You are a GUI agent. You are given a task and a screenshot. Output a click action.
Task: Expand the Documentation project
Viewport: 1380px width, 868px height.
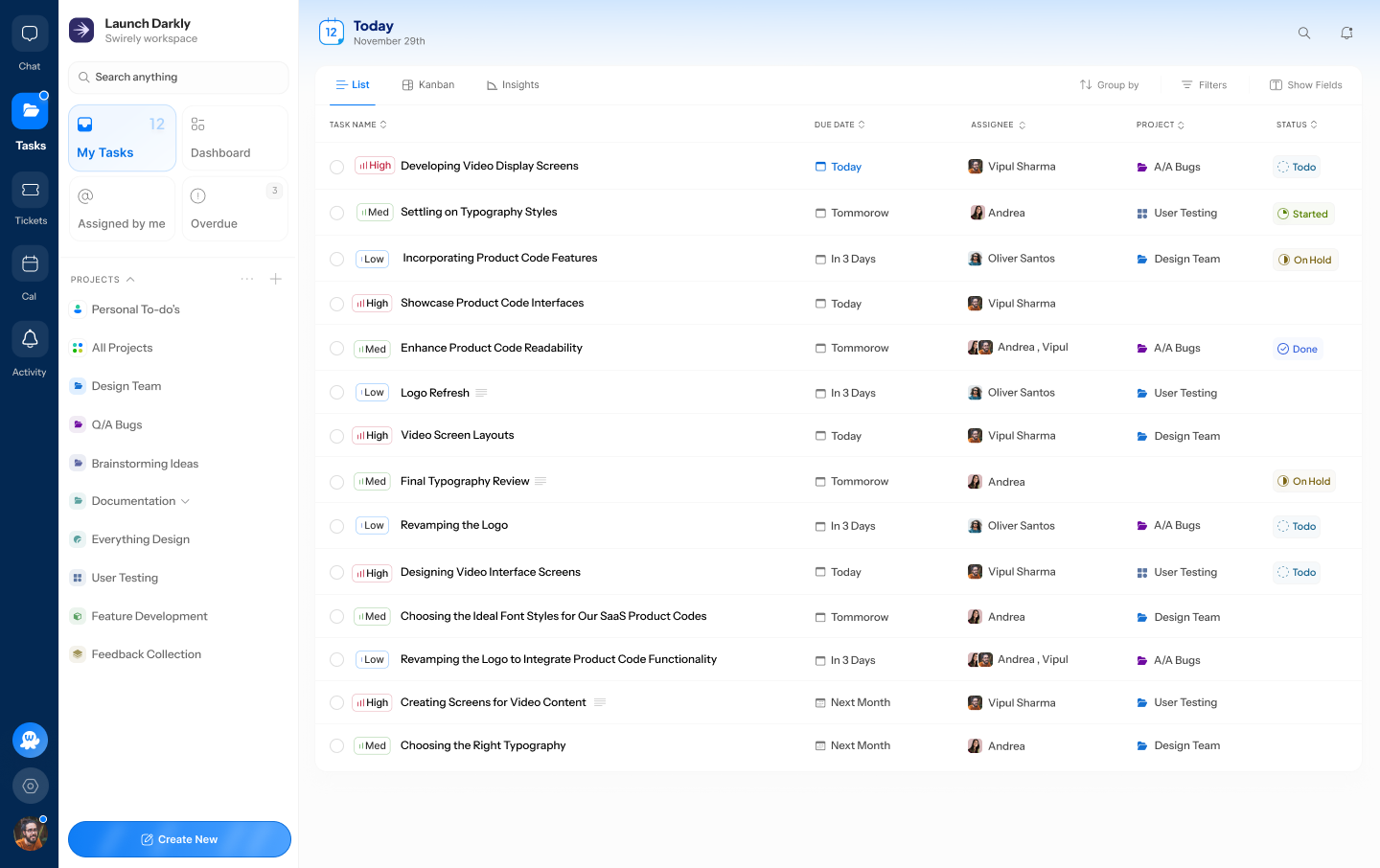183,500
